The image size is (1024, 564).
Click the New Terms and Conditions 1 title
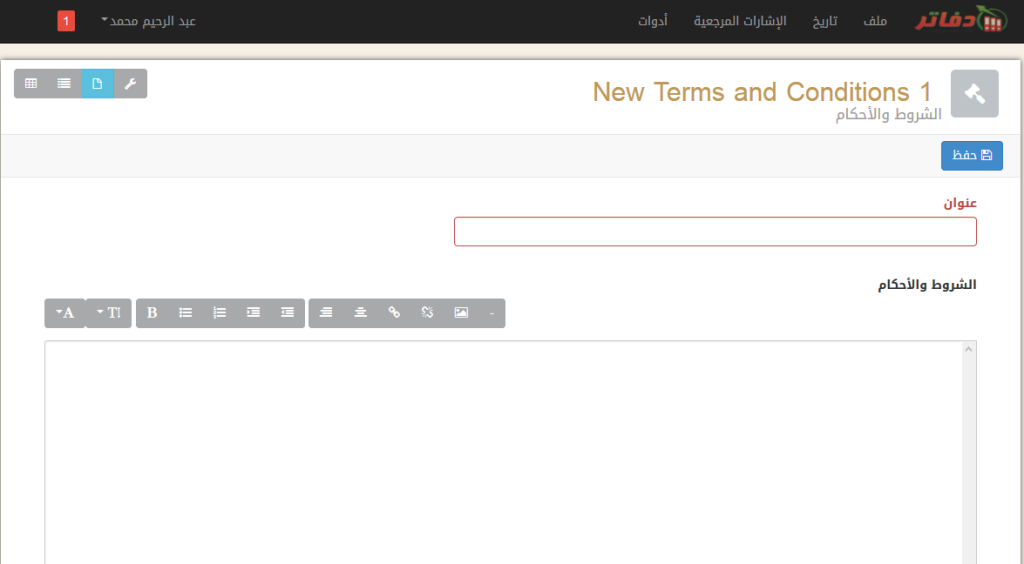click(761, 92)
